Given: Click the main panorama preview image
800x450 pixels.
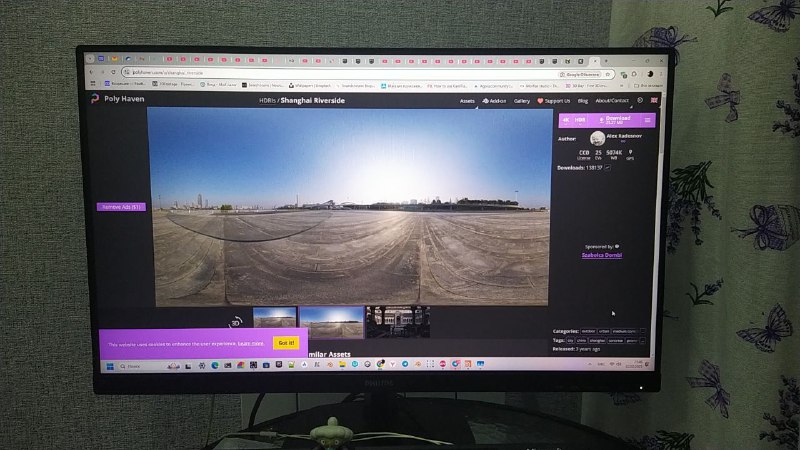Looking at the screenshot, I should click(348, 207).
